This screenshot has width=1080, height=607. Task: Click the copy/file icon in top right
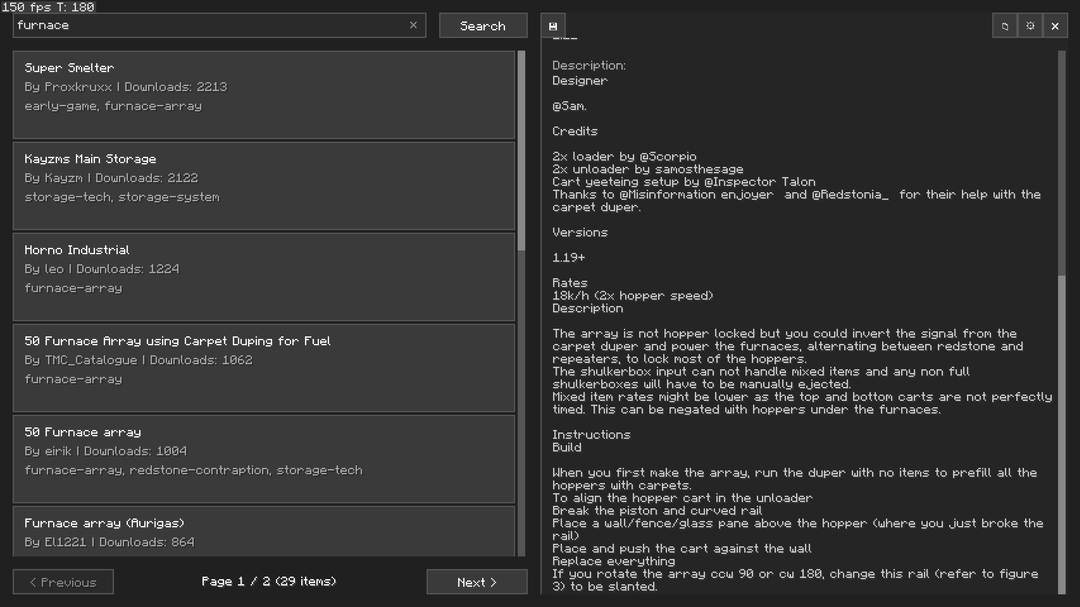1005,26
